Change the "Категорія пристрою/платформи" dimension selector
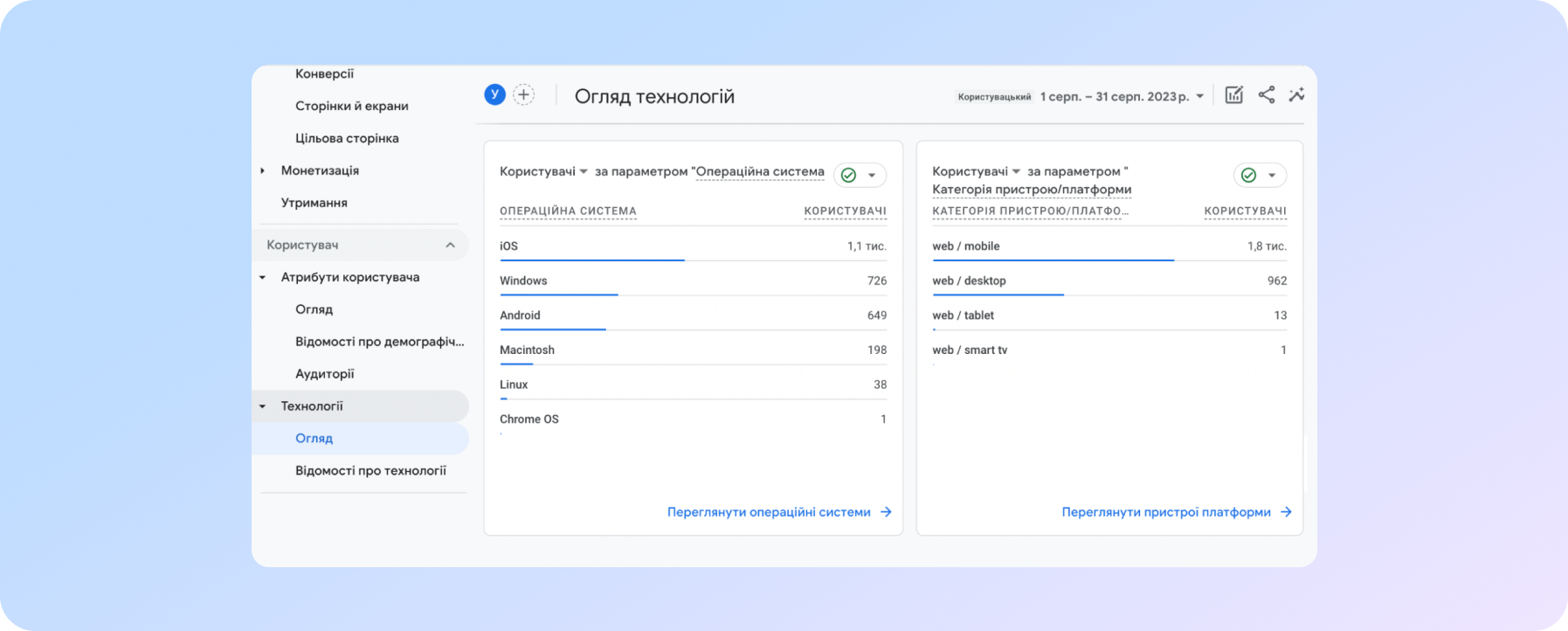 tap(1032, 190)
